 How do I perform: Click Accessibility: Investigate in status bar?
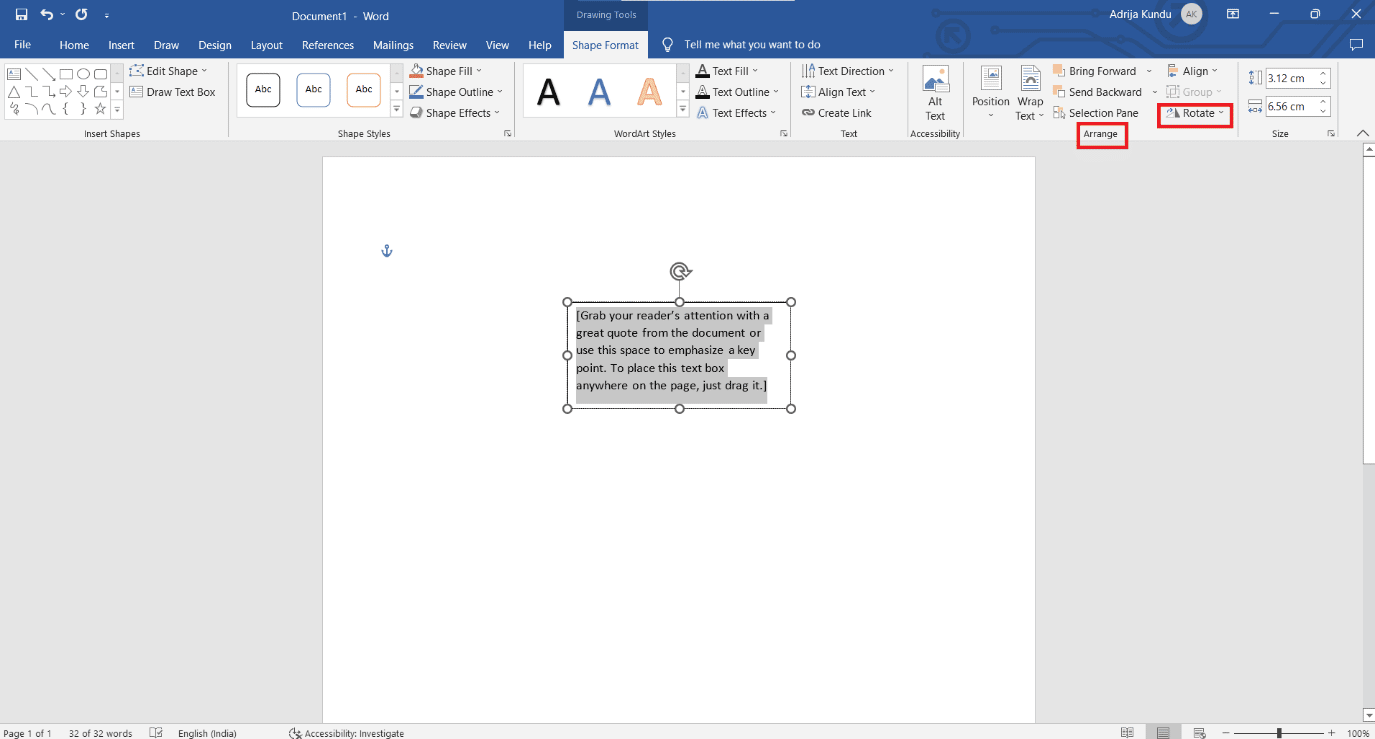click(x=346, y=733)
